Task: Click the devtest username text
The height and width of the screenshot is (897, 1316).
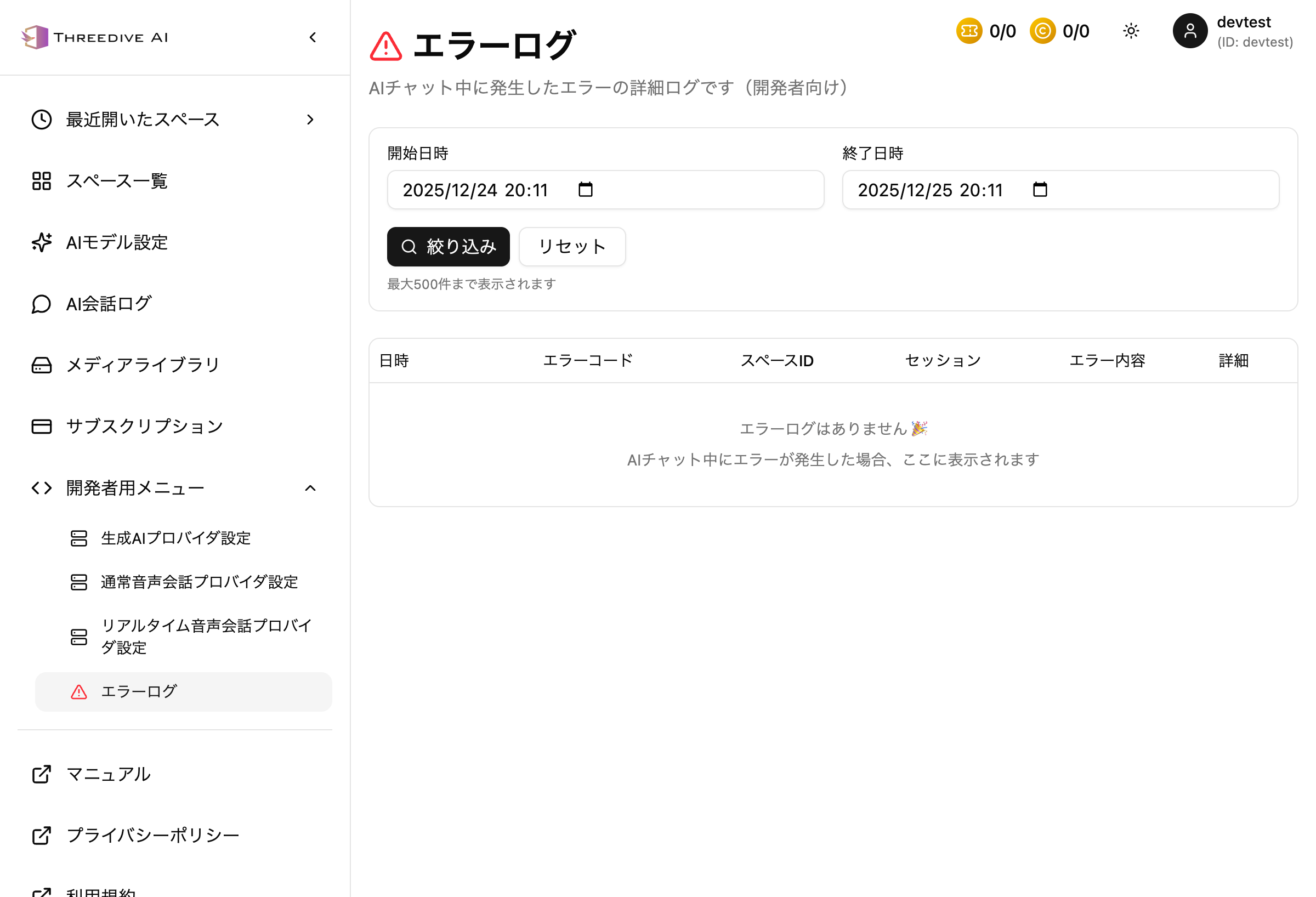Action: (1244, 22)
